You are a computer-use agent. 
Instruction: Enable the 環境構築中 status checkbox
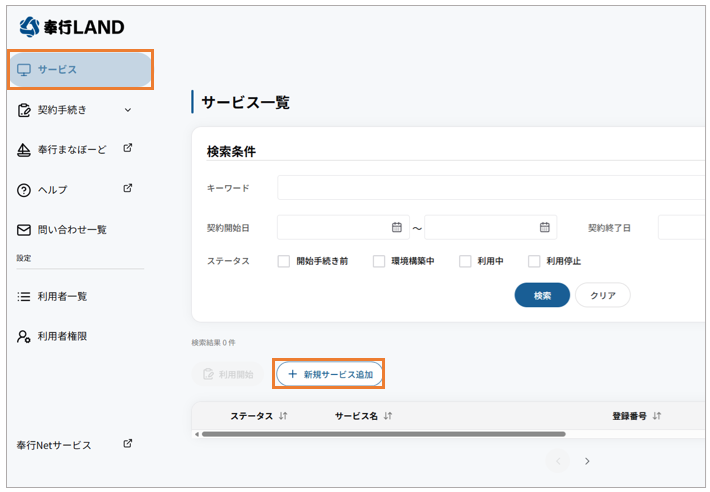click(x=379, y=261)
